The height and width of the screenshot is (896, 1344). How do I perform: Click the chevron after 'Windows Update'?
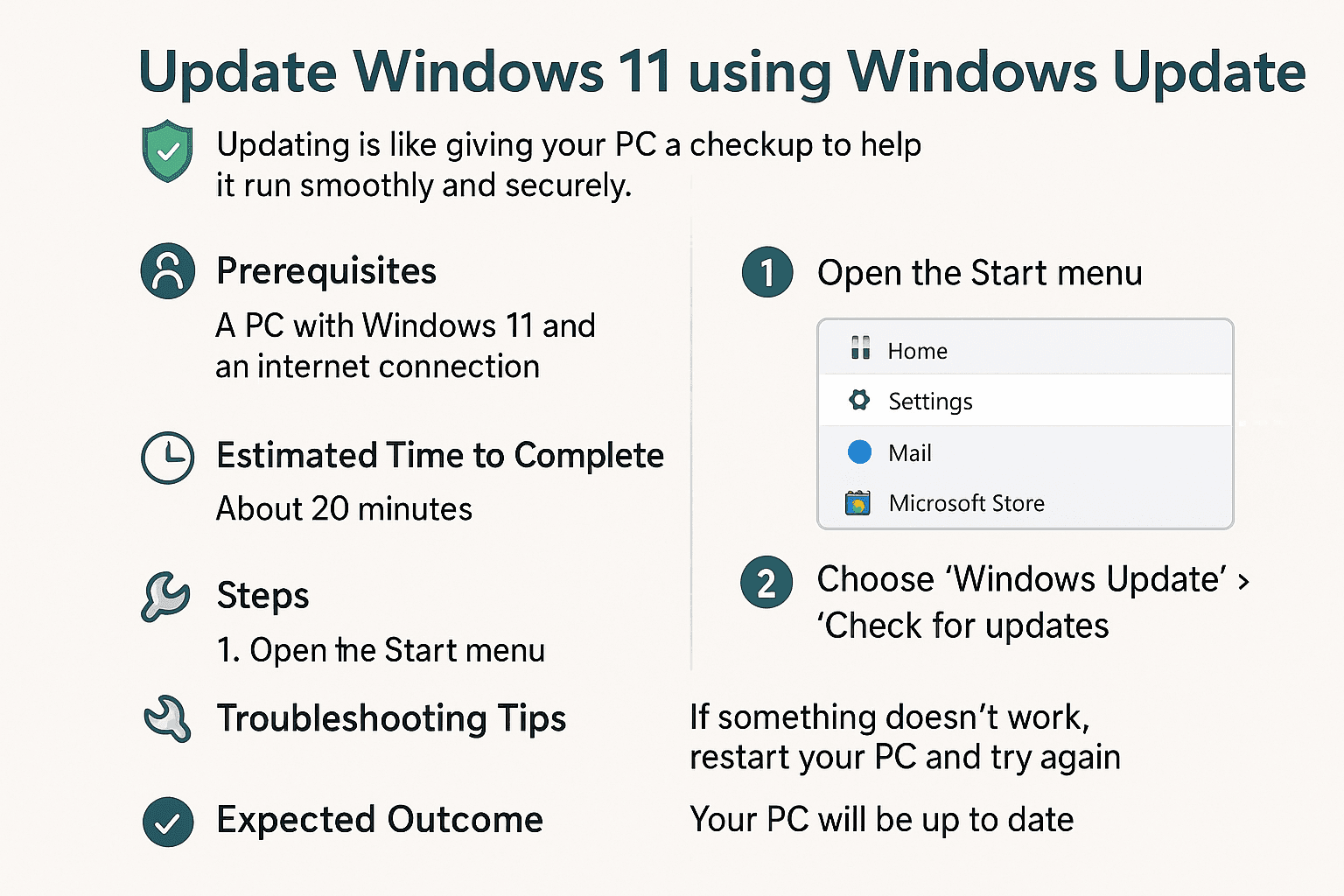(x=1243, y=581)
